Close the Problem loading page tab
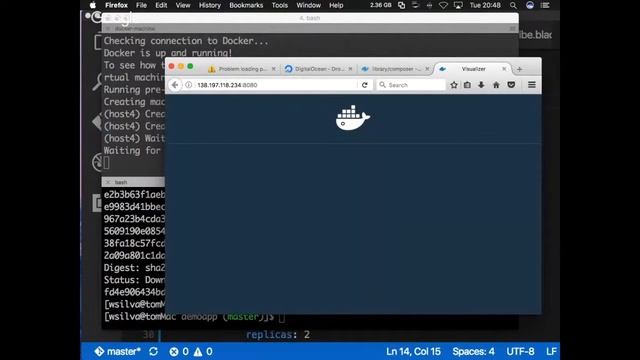Screen dimensions: 640x360 (273, 69)
